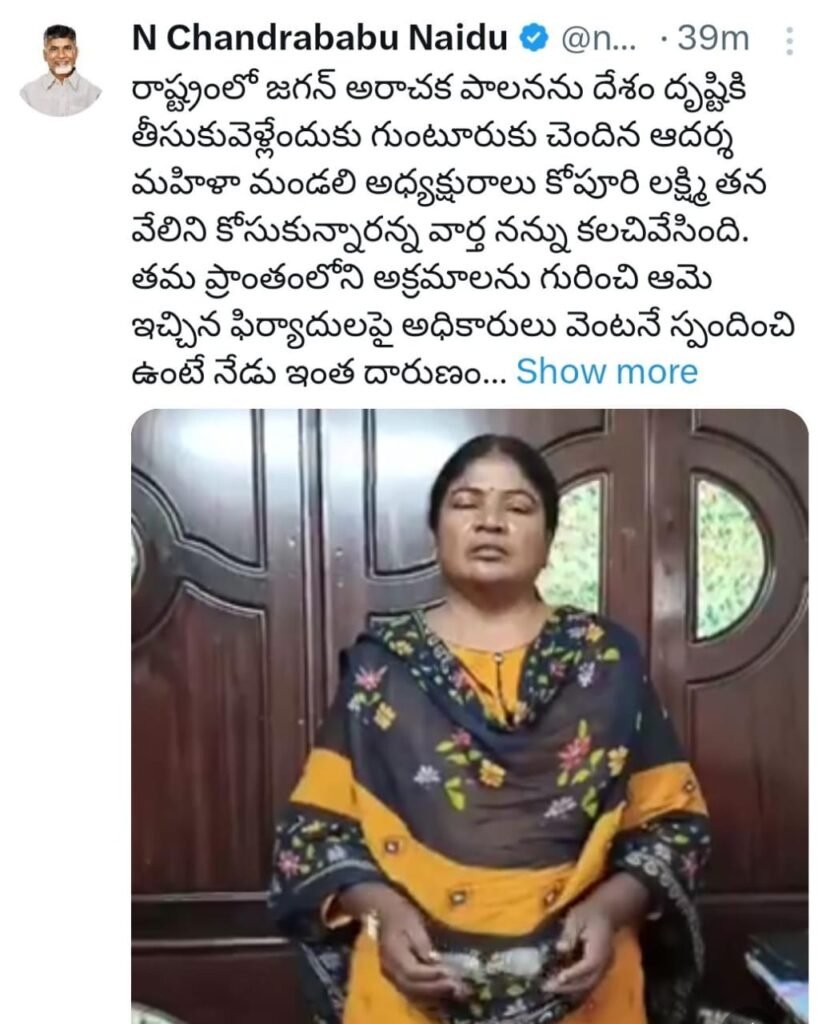Expand the tweet with Show more

607,372
